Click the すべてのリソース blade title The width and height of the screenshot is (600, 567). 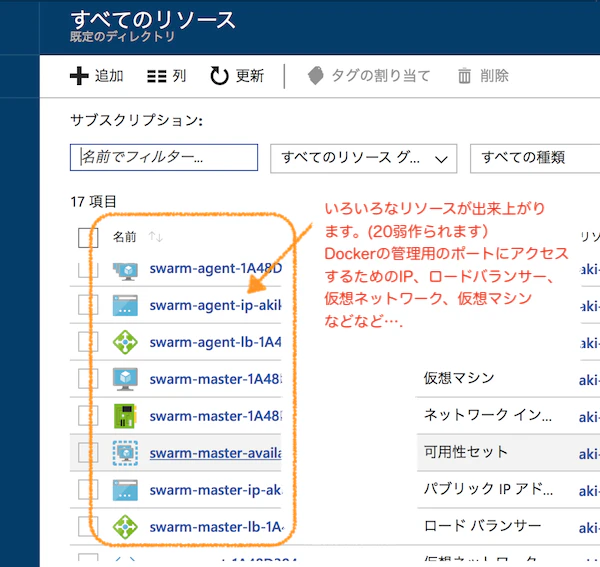153,19
